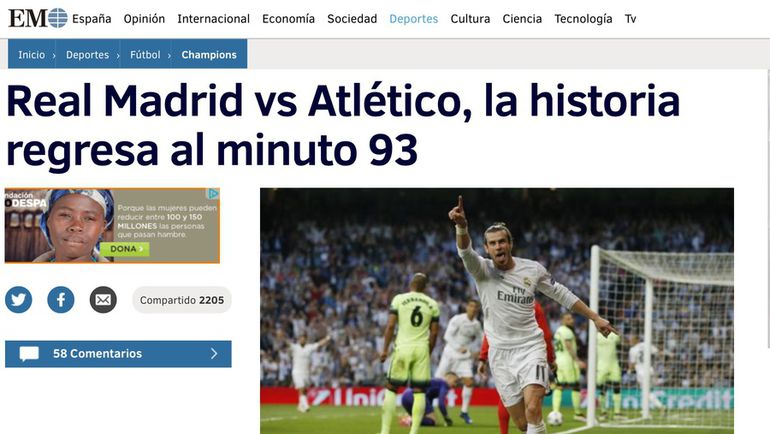
Task: Click the speech bubble comments icon
Action: pos(29,354)
